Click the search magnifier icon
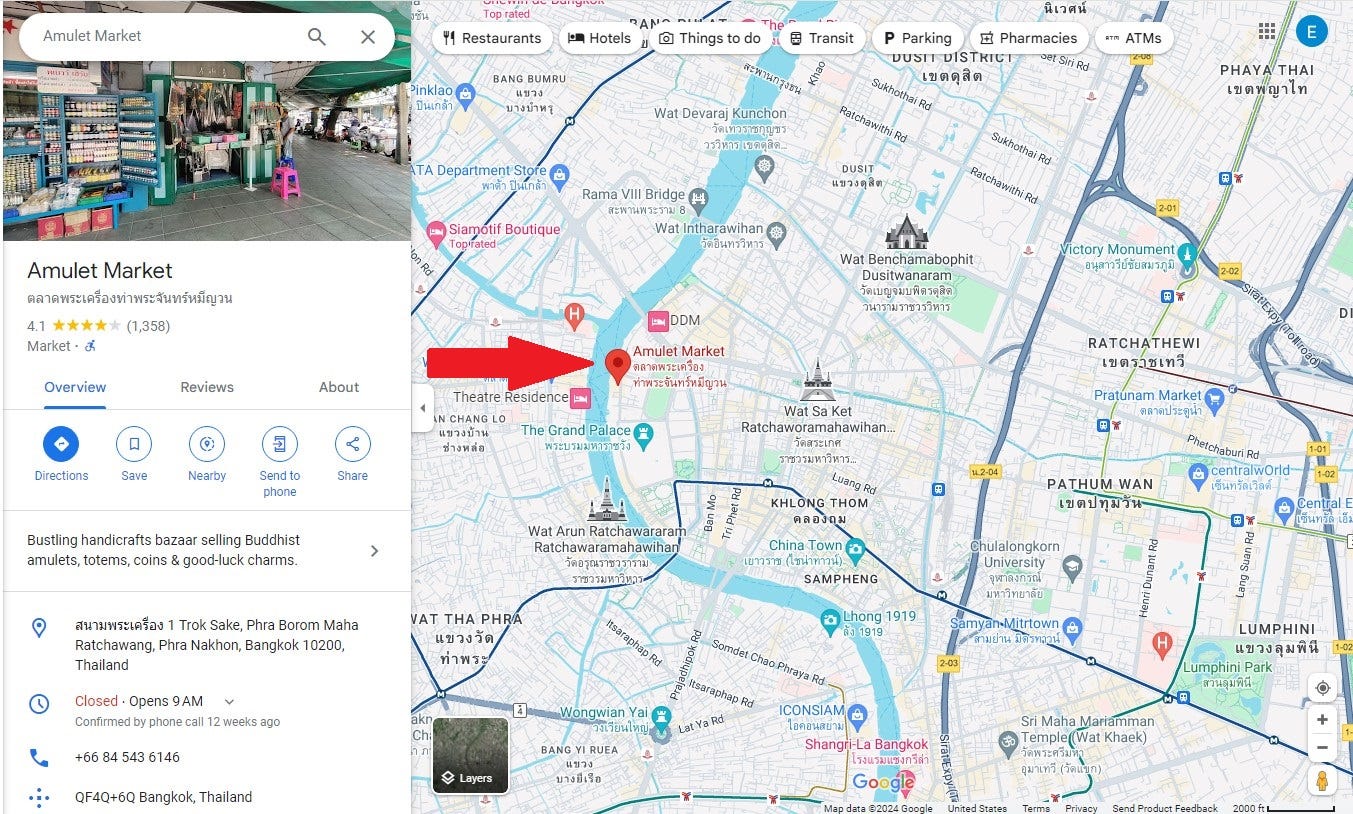 316,37
